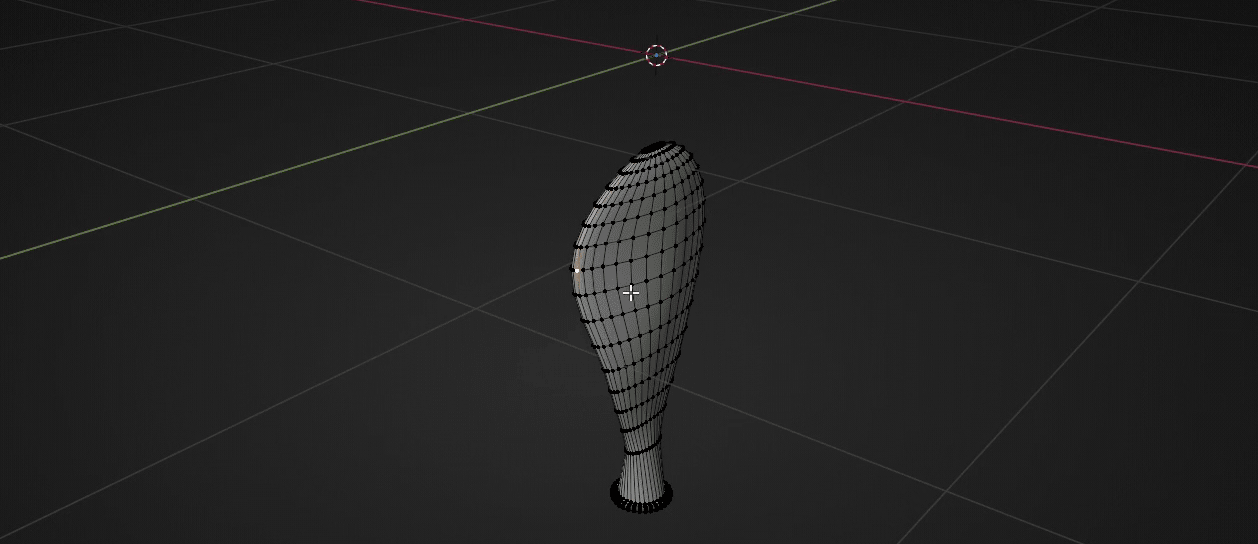Click the white crosshair on the mesh body
The width and height of the screenshot is (1258, 544).
(x=631, y=293)
